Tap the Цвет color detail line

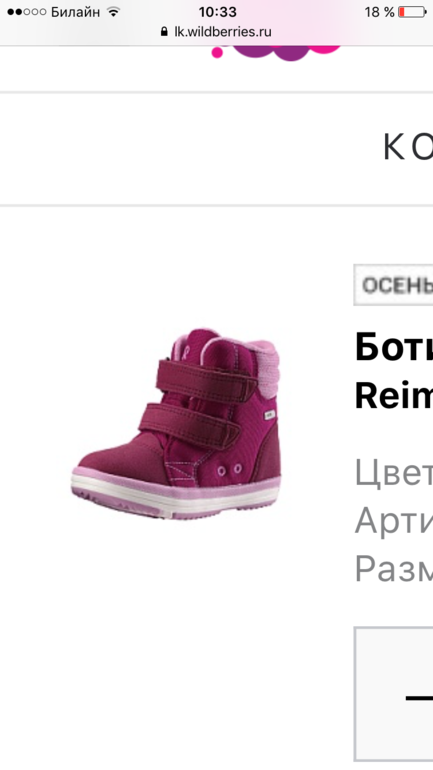point(394,472)
